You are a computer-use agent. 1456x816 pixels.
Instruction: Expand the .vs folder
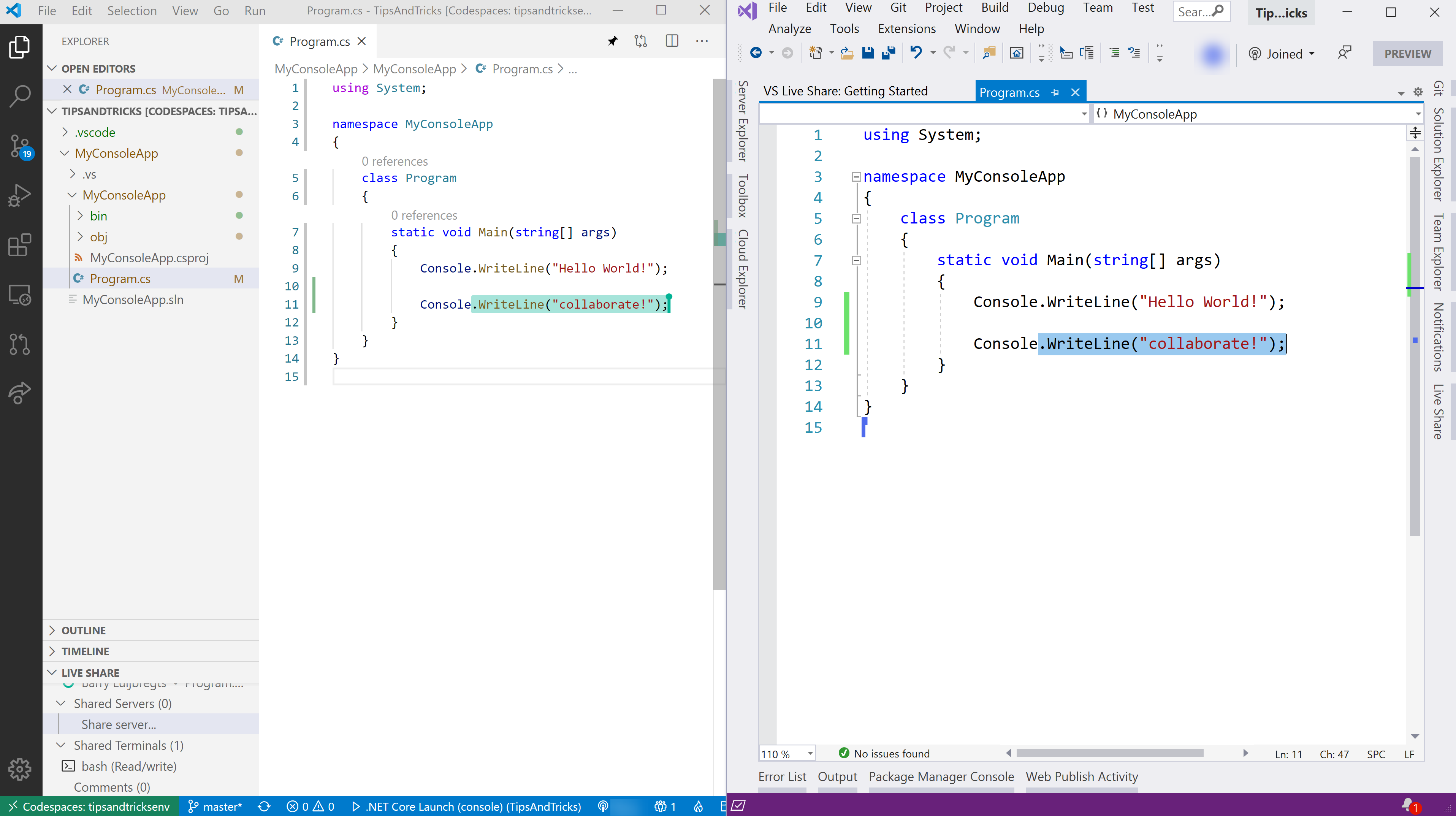click(72, 174)
